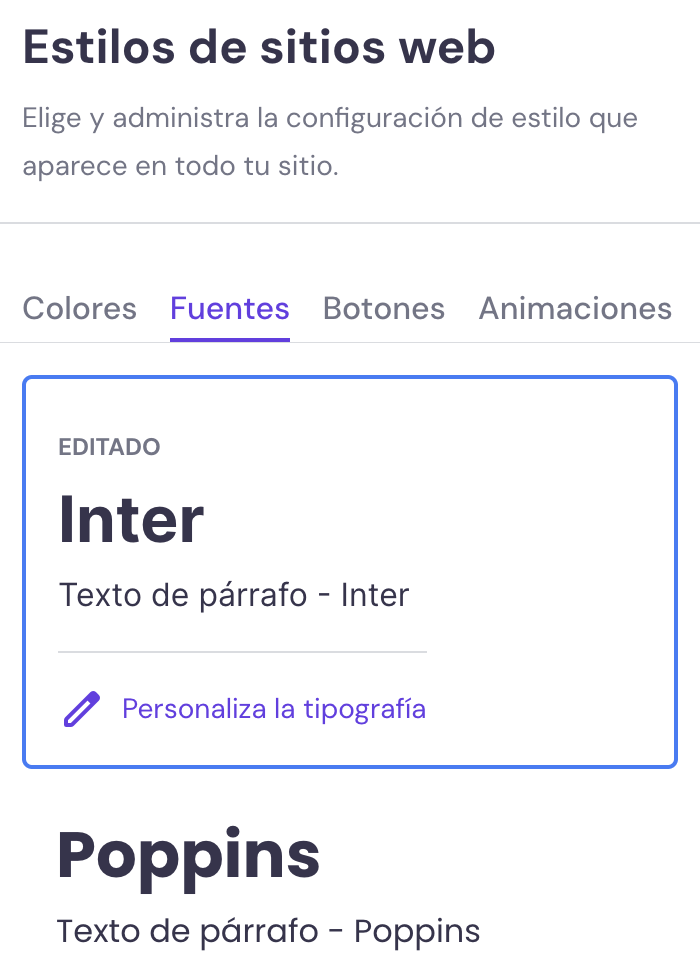
Task: Click the Texto de párrafo - Inter sample
Action: 235,595
